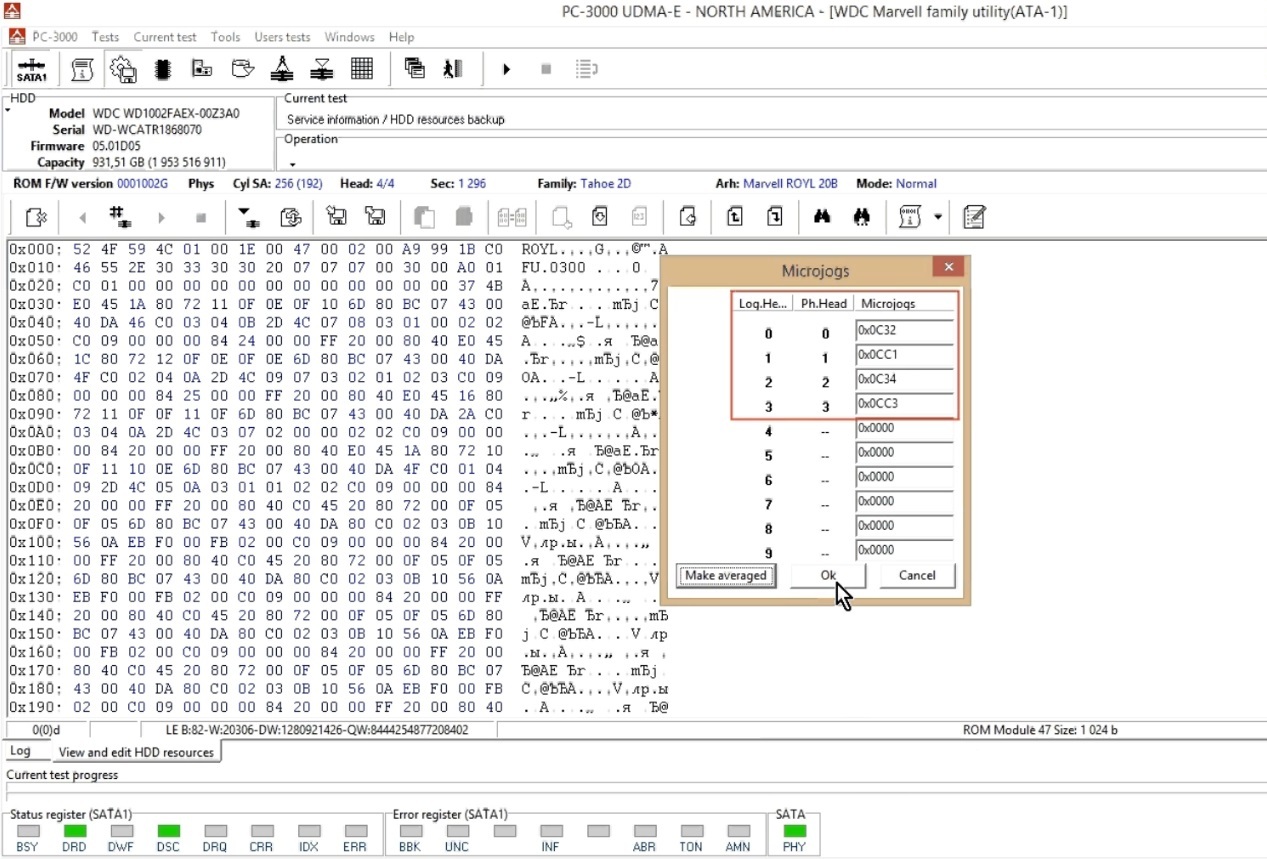Viewport: 1267px width, 859px height.
Task: Click Cancel in Microjogs dialog
Action: point(917,575)
